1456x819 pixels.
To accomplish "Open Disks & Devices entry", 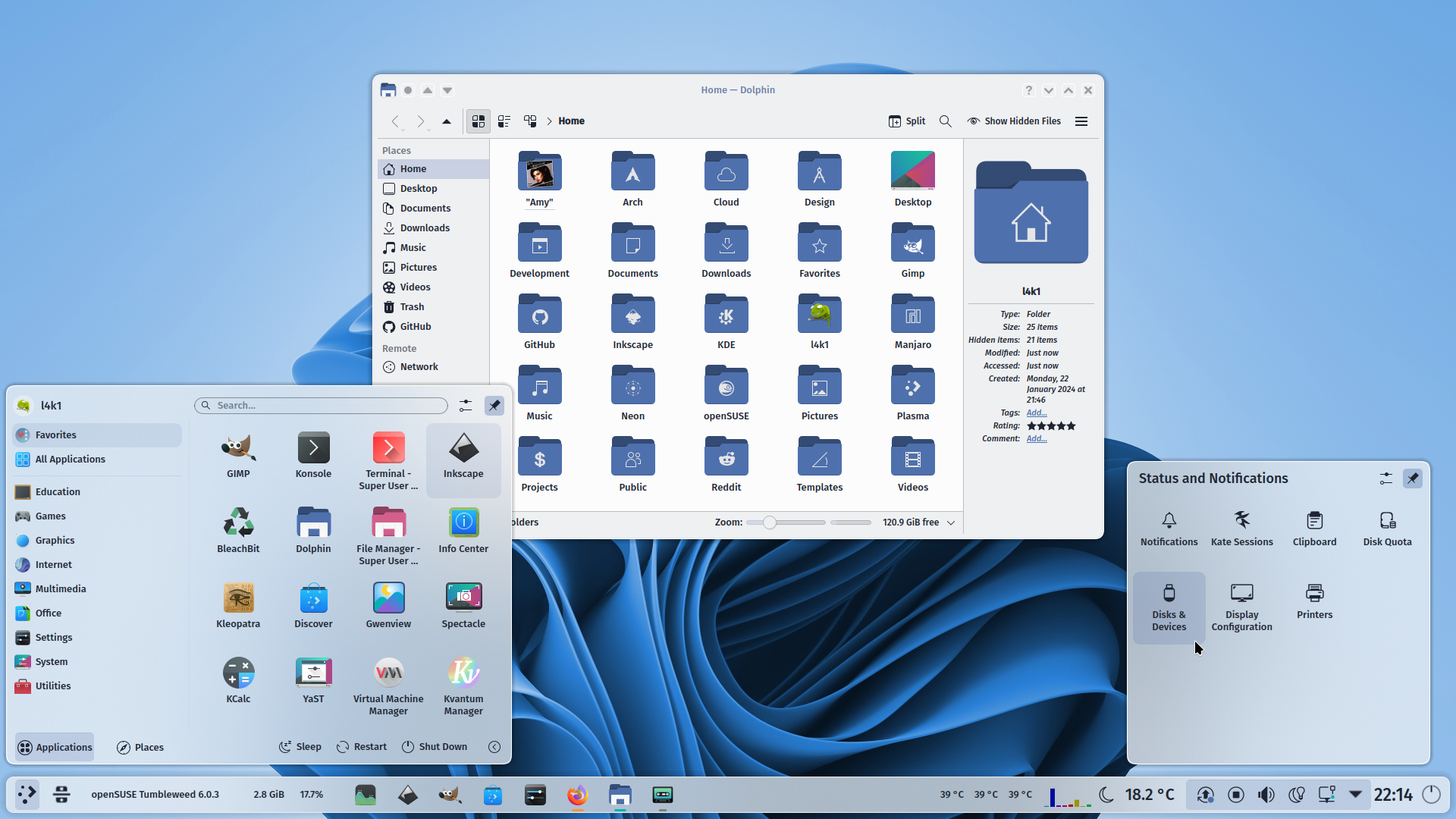I will tap(1169, 608).
